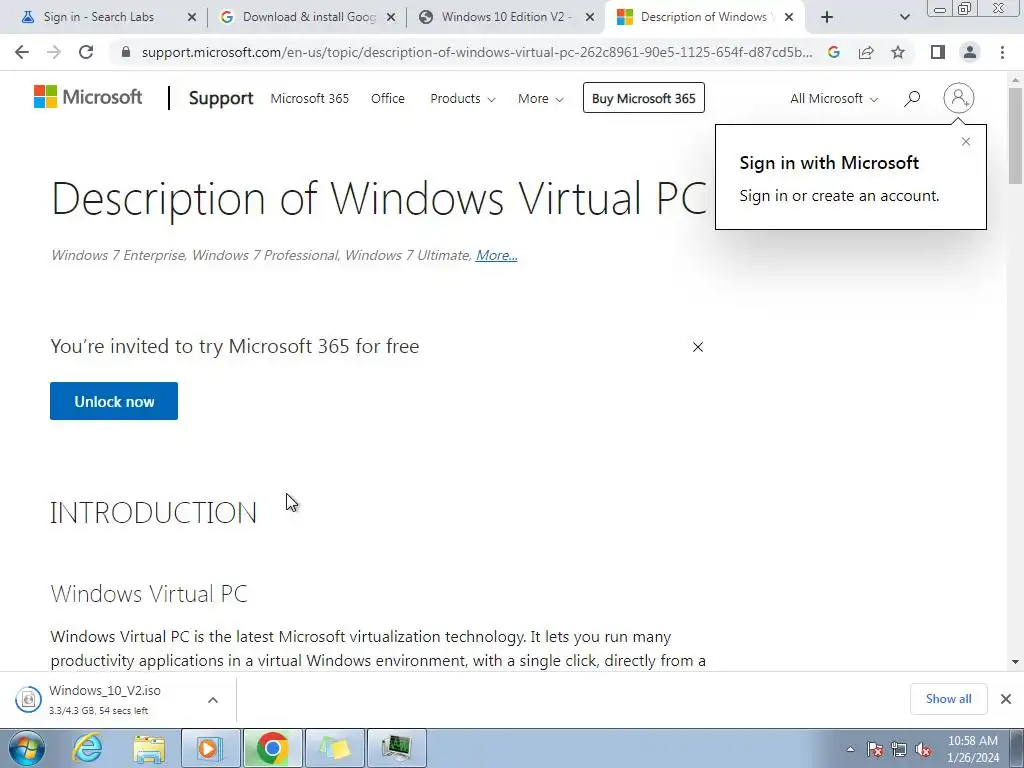Click the Microsoft account sign-in icon
Viewport: 1024px width, 768px height.
(x=959, y=98)
